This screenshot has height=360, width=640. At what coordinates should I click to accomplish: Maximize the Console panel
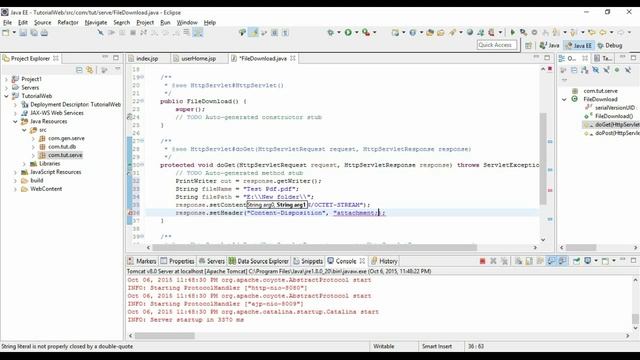pos(633,260)
